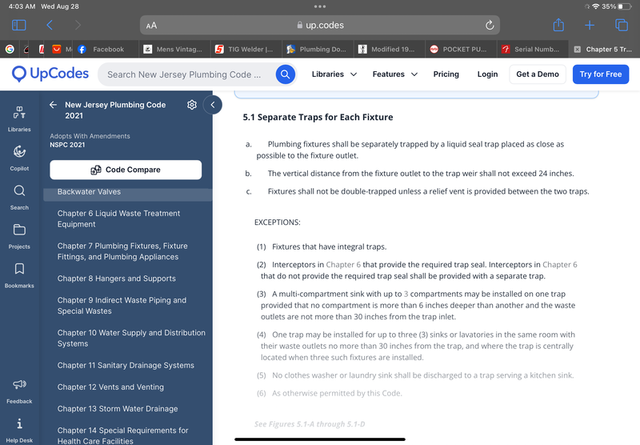Image resolution: width=640 pixels, height=445 pixels.
Task: Click the Search New Jersey Plumbing Code field
Action: [x=186, y=74]
